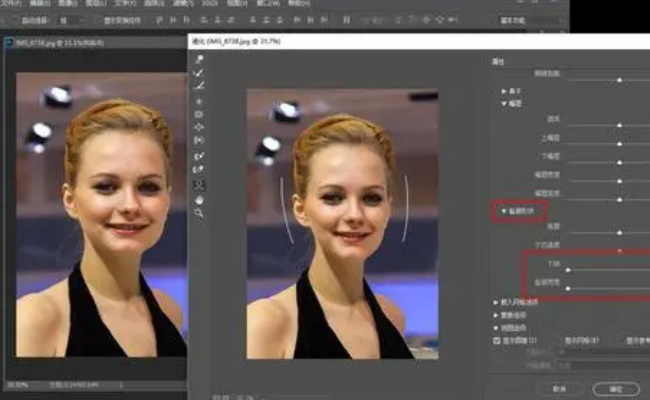650x400 pixels.
Task: Select the Face tool in Liquify toolbar
Action: 199,185
